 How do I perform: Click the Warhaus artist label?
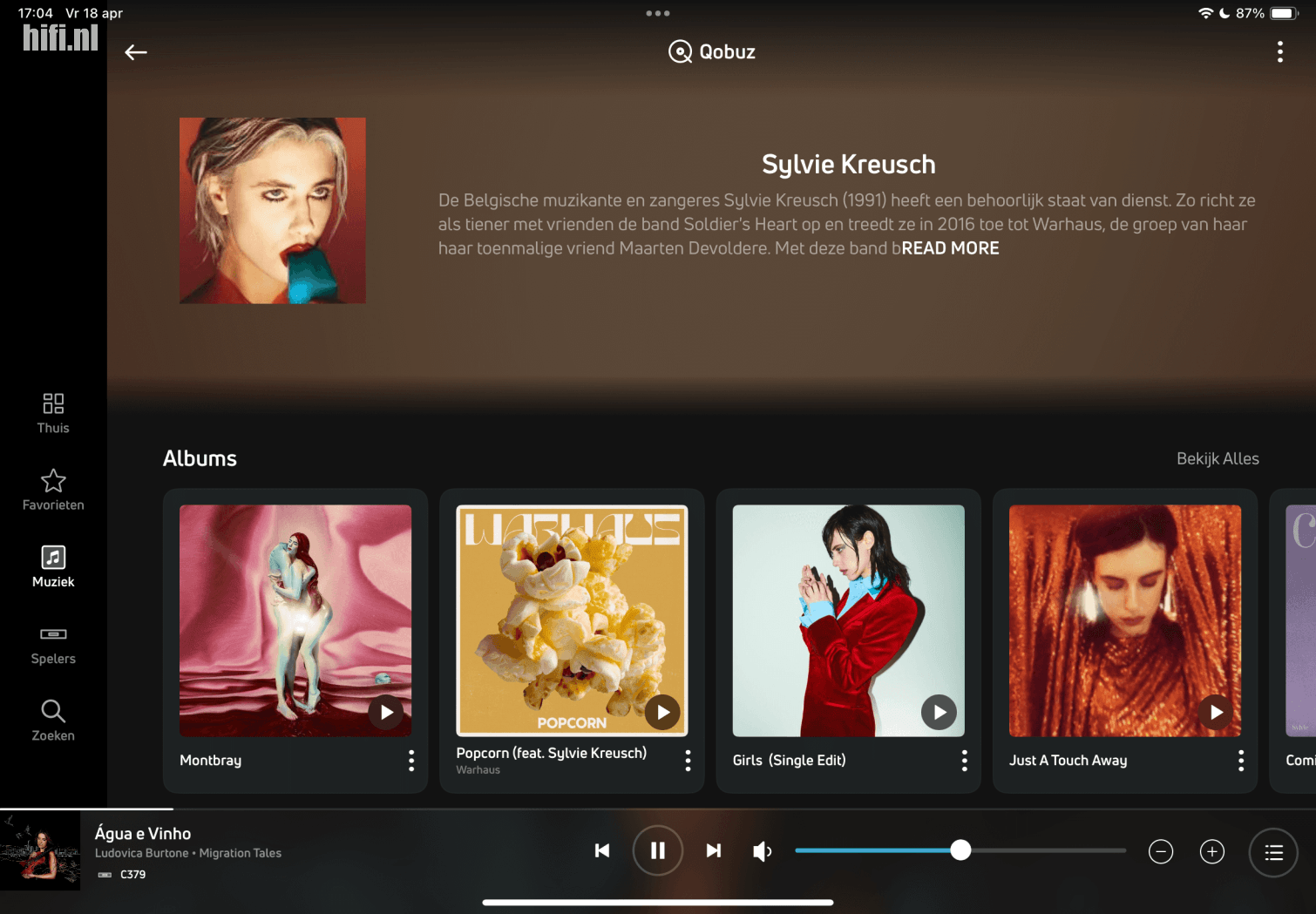pyautogui.click(x=478, y=770)
